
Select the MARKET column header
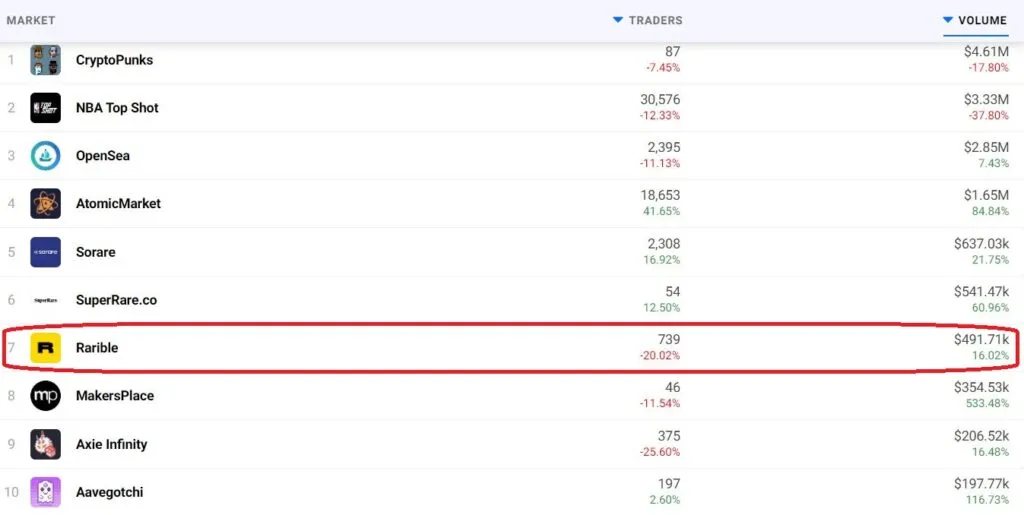coord(31,20)
